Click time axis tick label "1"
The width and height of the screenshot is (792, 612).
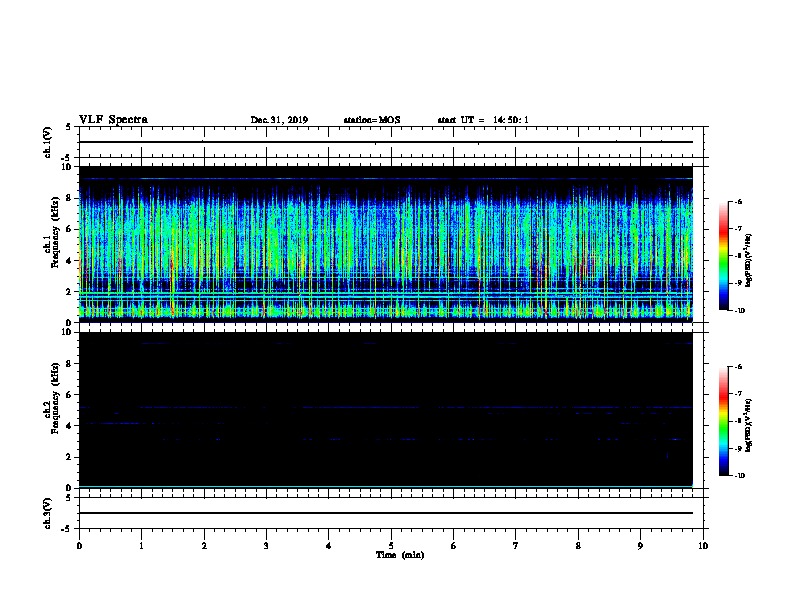(141, 546)
